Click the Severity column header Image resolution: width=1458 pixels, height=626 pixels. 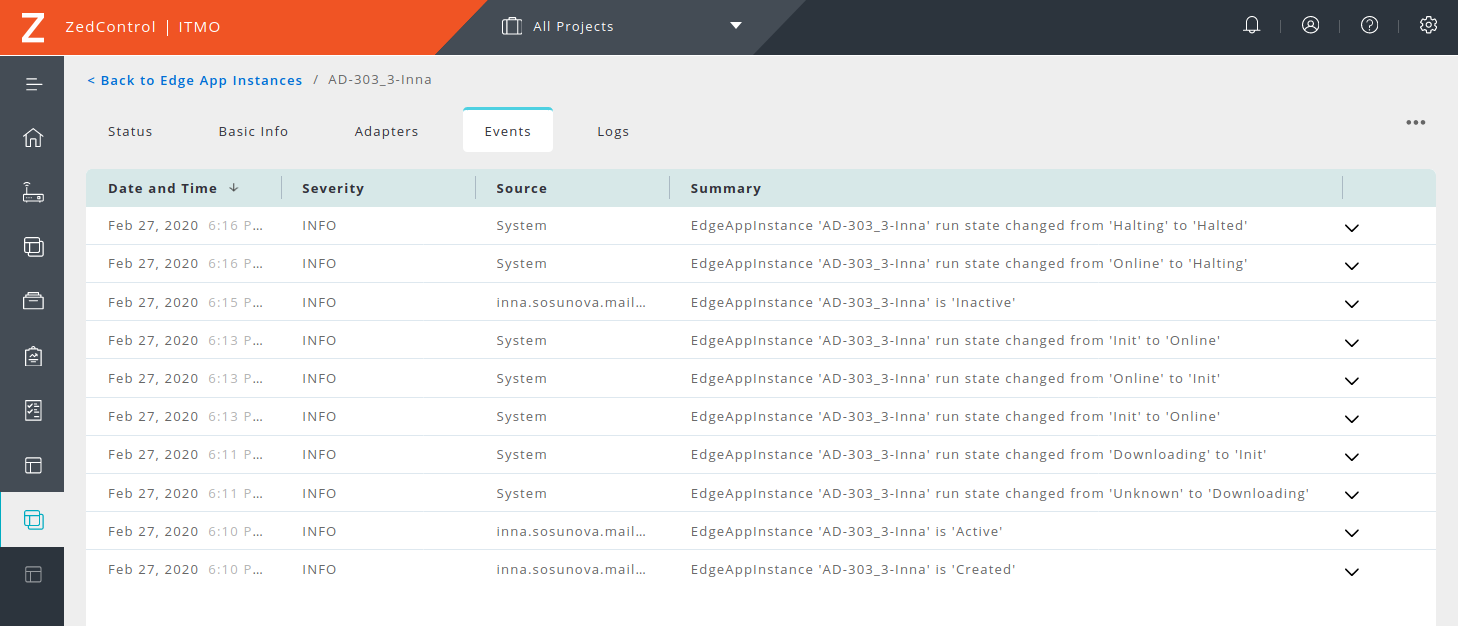pyautogui.click(x=333, y=188)
